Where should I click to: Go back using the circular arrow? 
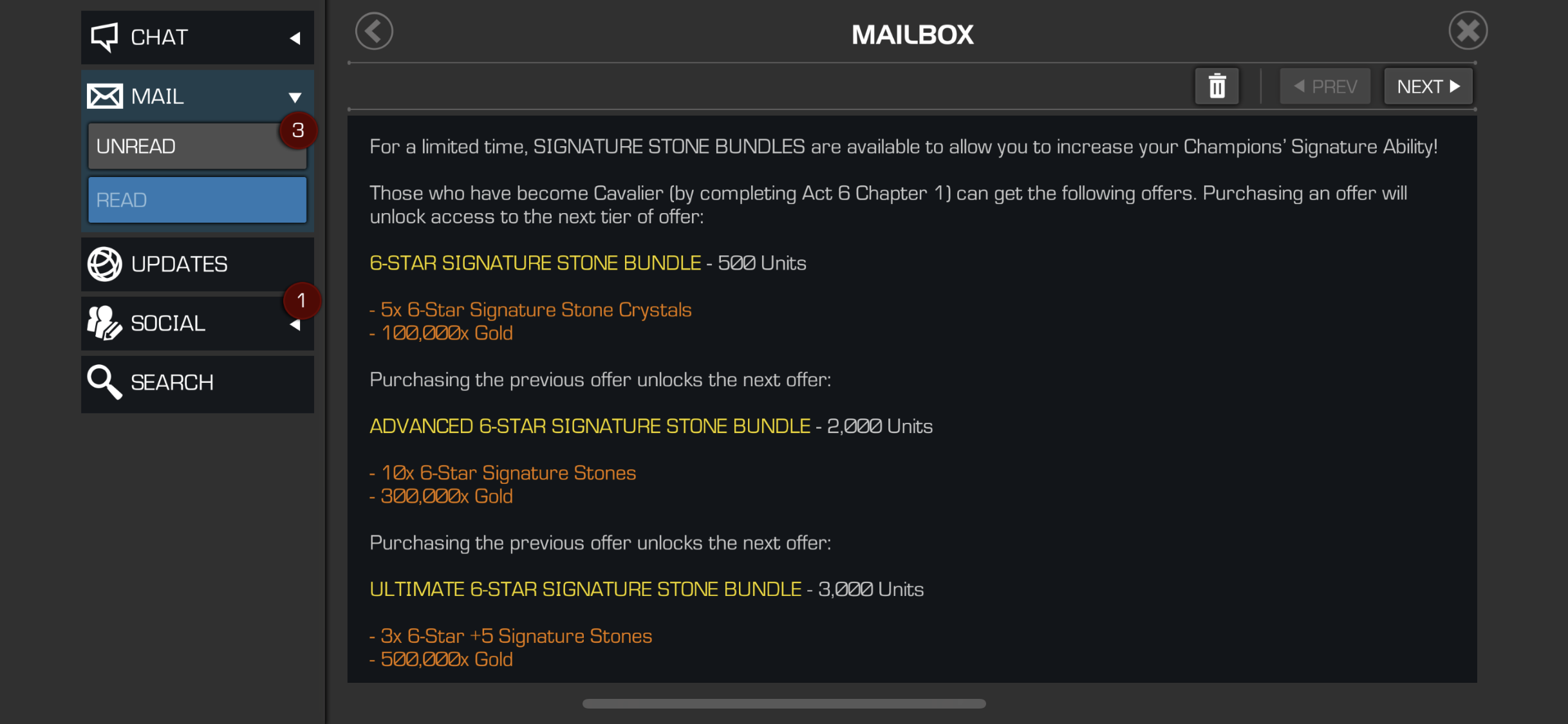pyautogui.click(x=374, y=31)
